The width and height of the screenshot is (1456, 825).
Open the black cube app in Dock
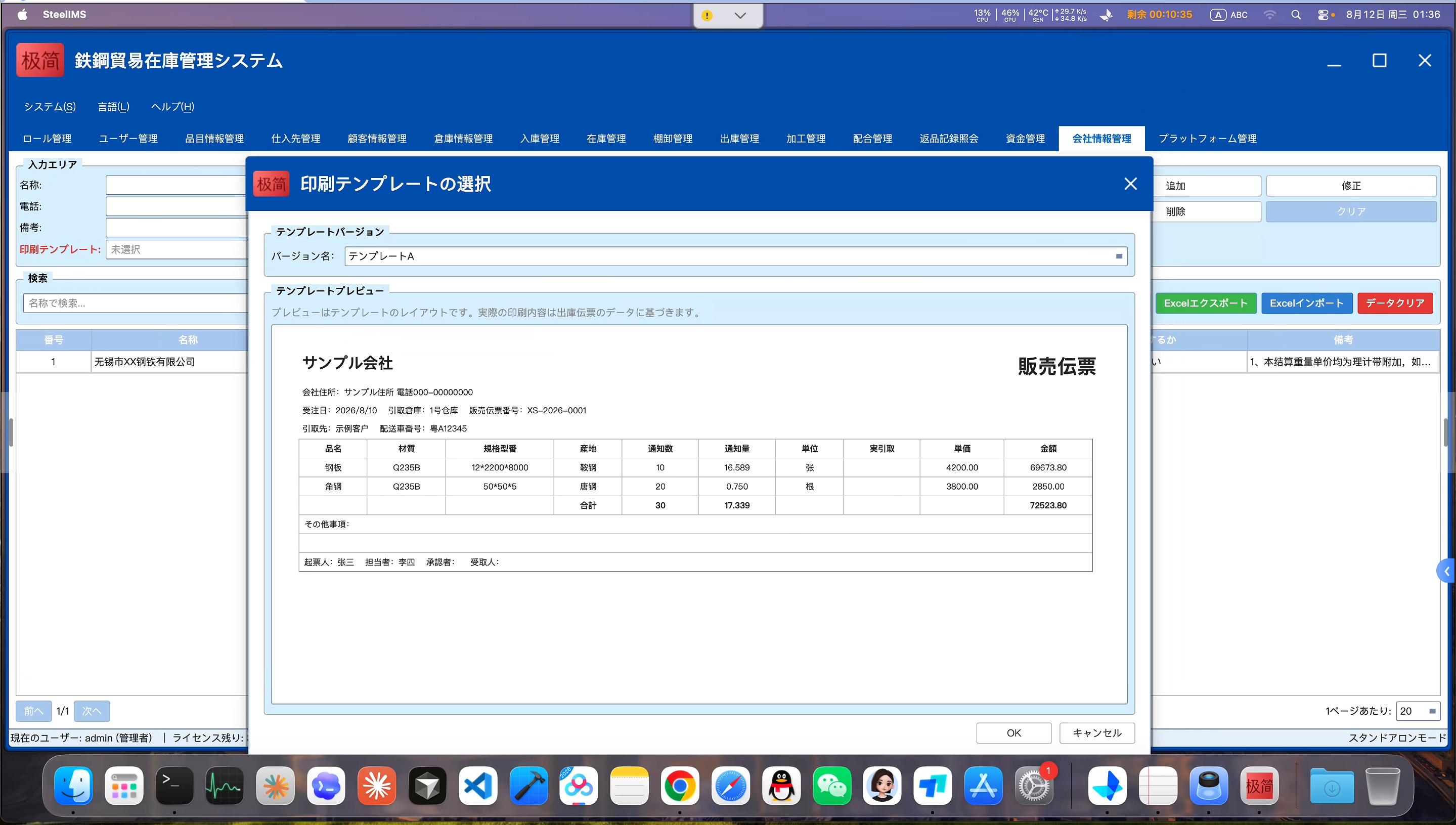428,786
